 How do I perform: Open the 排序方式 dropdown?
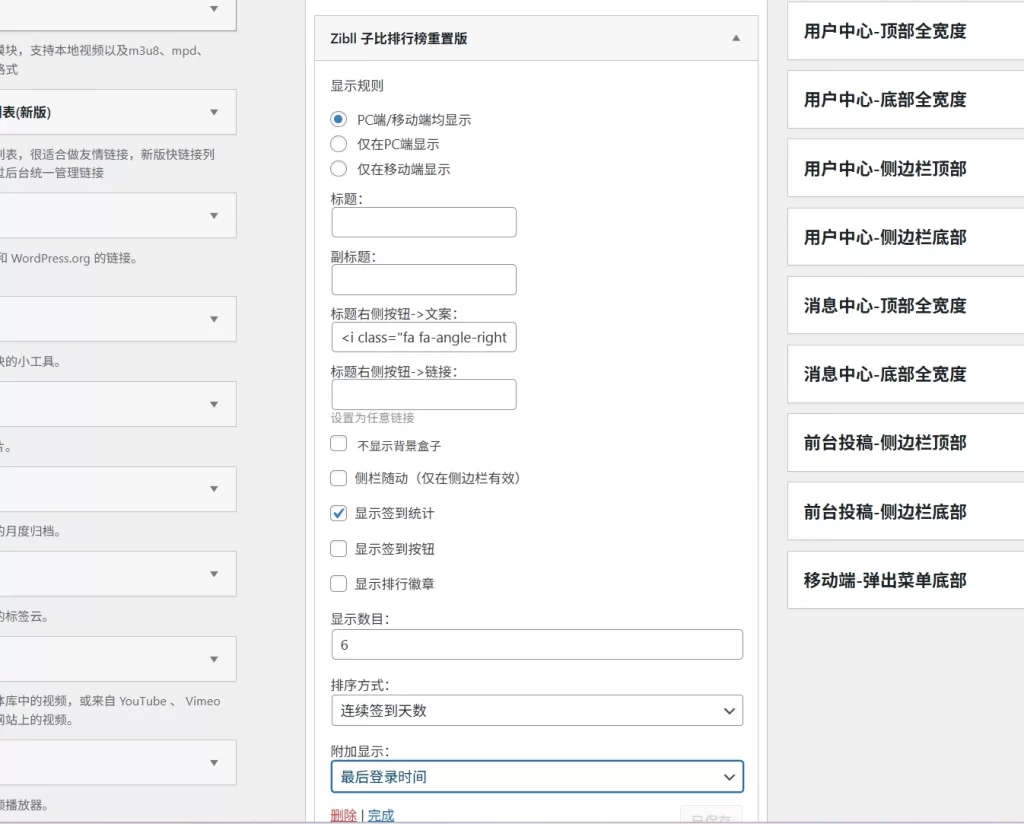[536, 710]
